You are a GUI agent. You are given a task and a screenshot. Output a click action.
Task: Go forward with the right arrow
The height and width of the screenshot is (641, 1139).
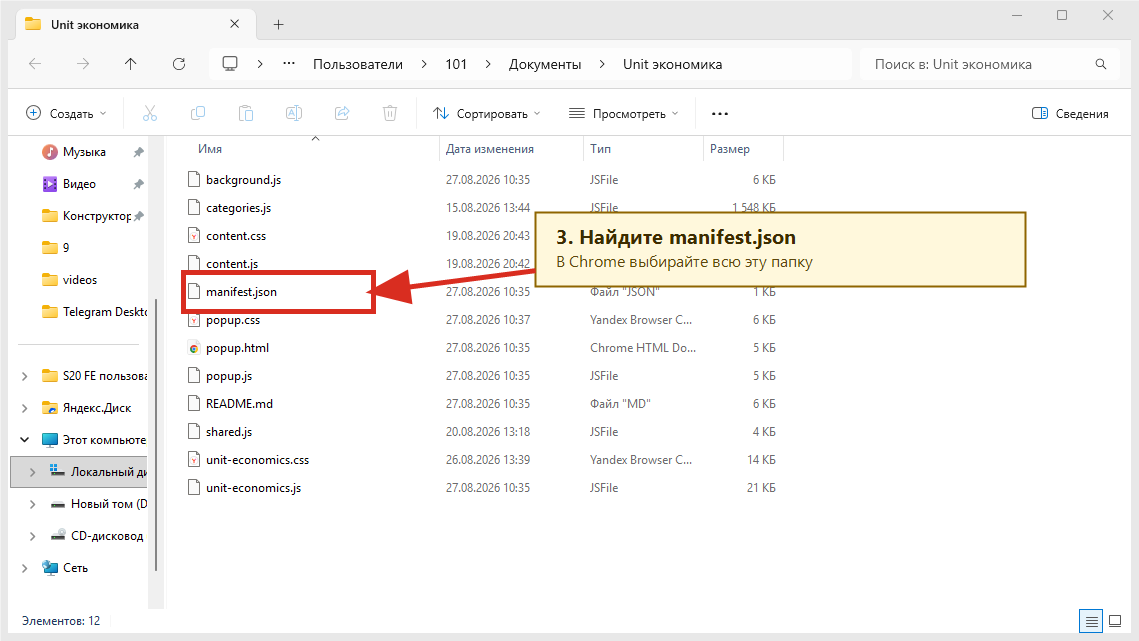83,64
